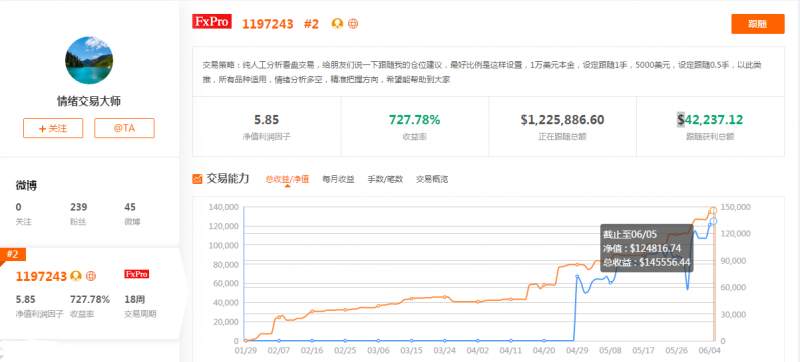
Task: Click the orange 跟随 follow button
Action: [x=758, y=24]
